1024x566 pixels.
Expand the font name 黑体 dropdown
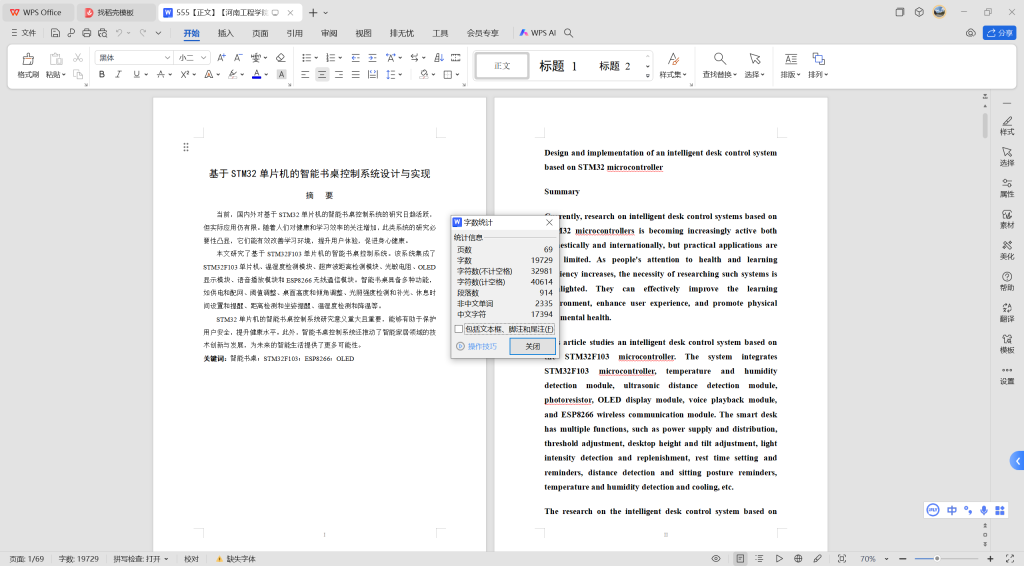click(x=165, y=58)
